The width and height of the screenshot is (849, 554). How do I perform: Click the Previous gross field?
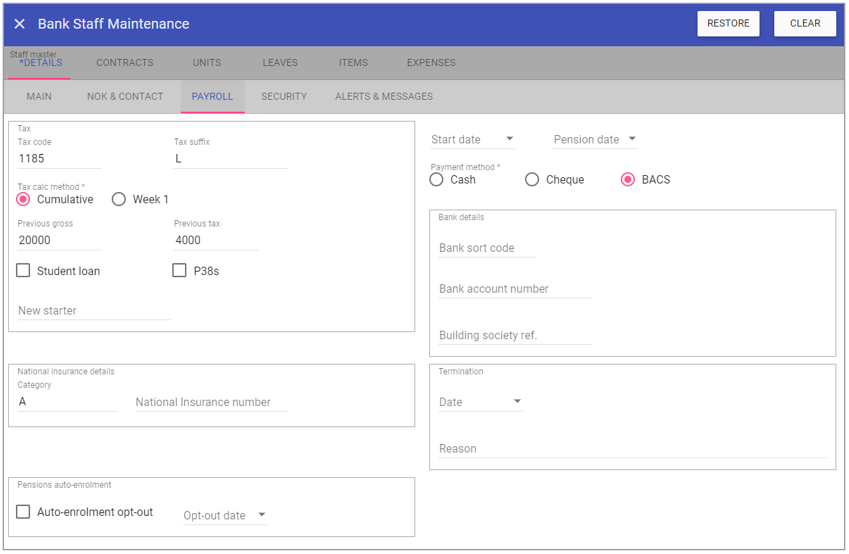60,240
